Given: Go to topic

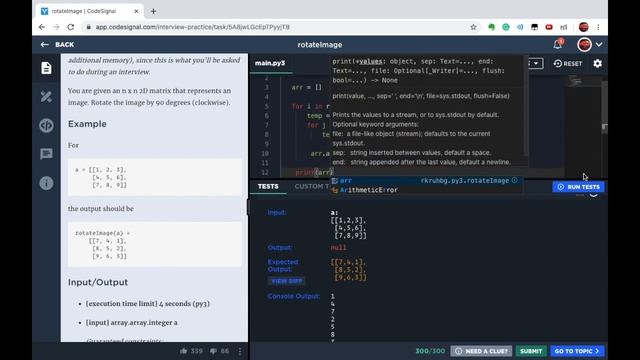Looking at the screenshot, I should (x=577, y=351).
